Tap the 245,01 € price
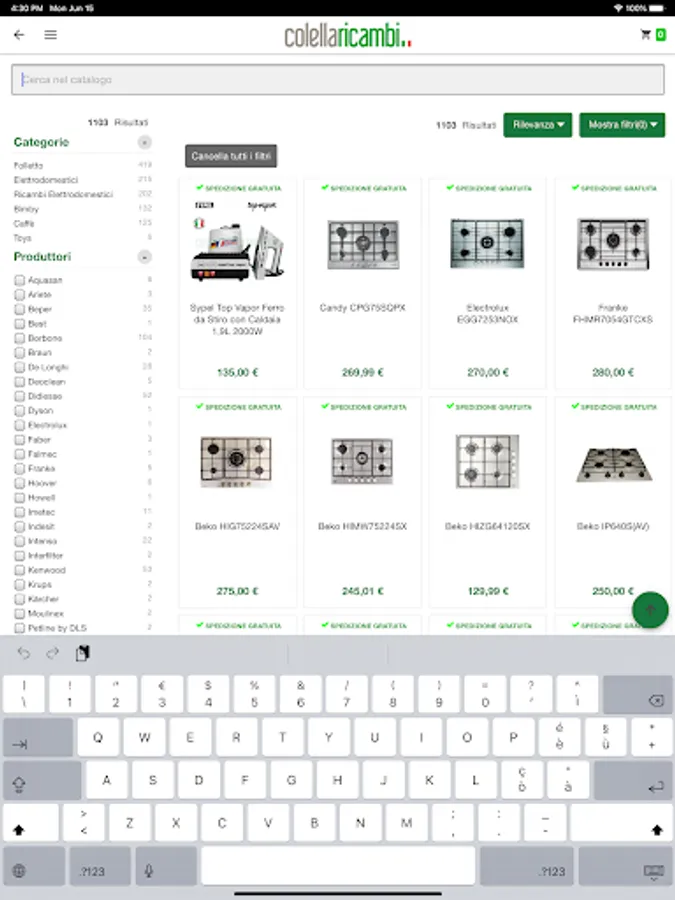The width and height of the screenshot is (675, 900). point(363,591)
